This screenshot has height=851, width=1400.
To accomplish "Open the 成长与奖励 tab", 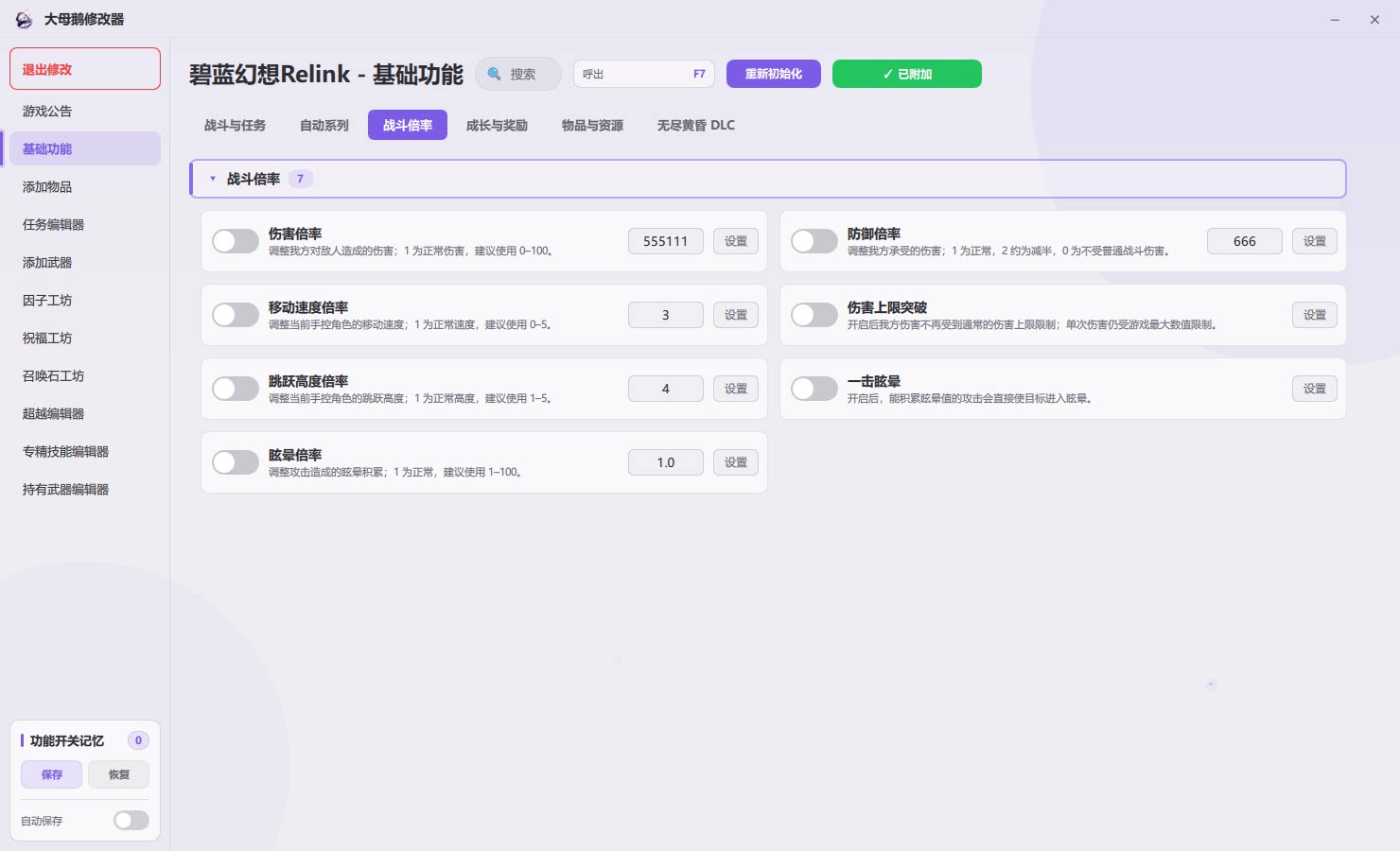I will (497, 125).
